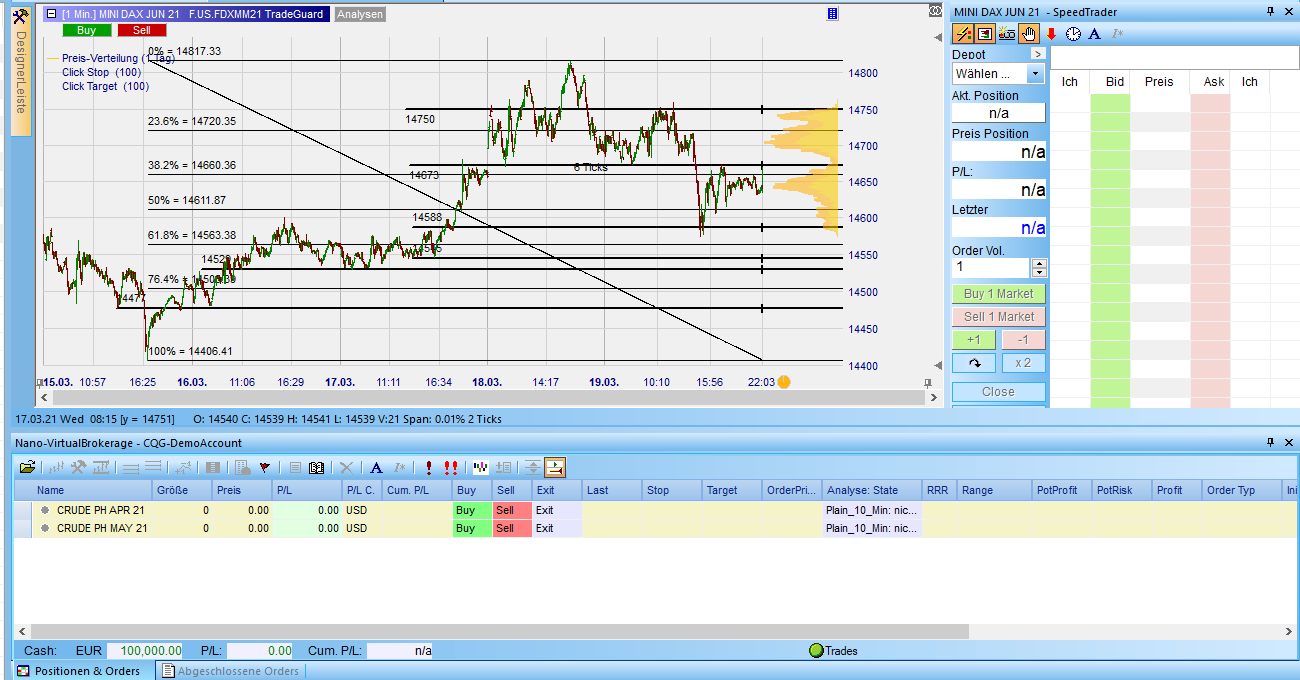Click the reverse position arrow button
The height and width of the screenshot is (680, 1300).
(x=974, y=363)
